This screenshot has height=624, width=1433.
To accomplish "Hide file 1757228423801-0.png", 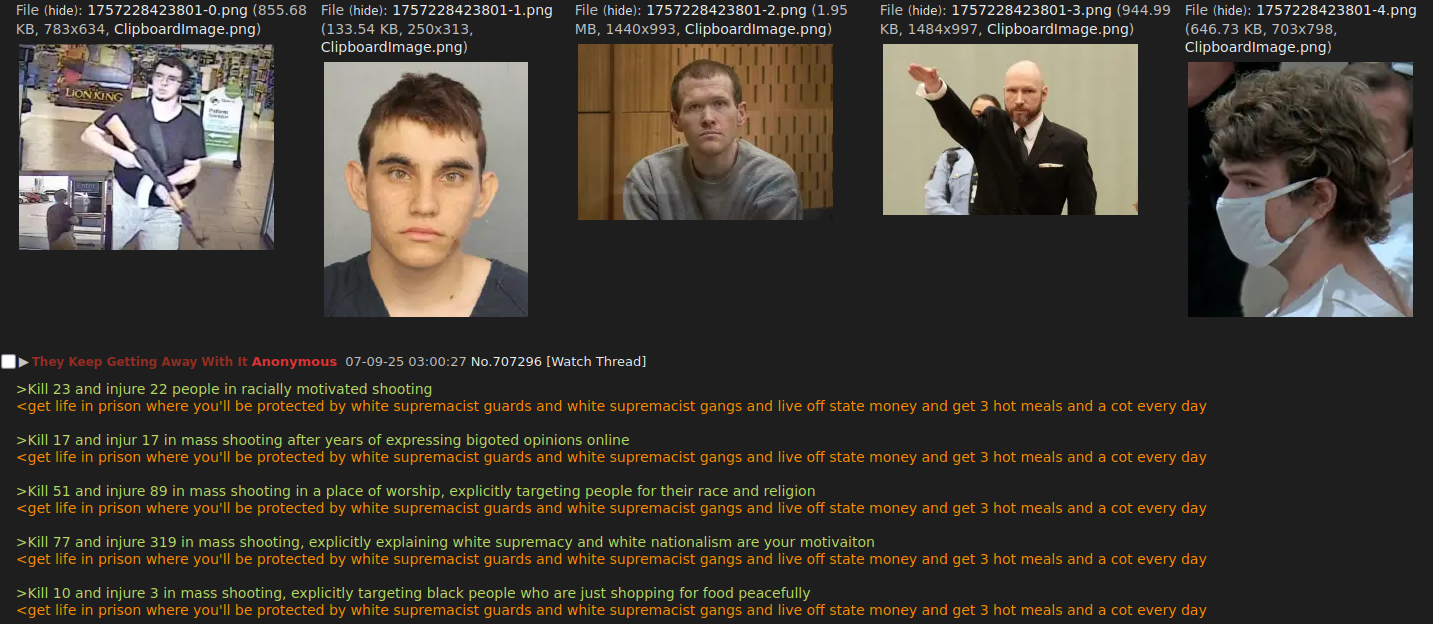I will pos(63,10).
